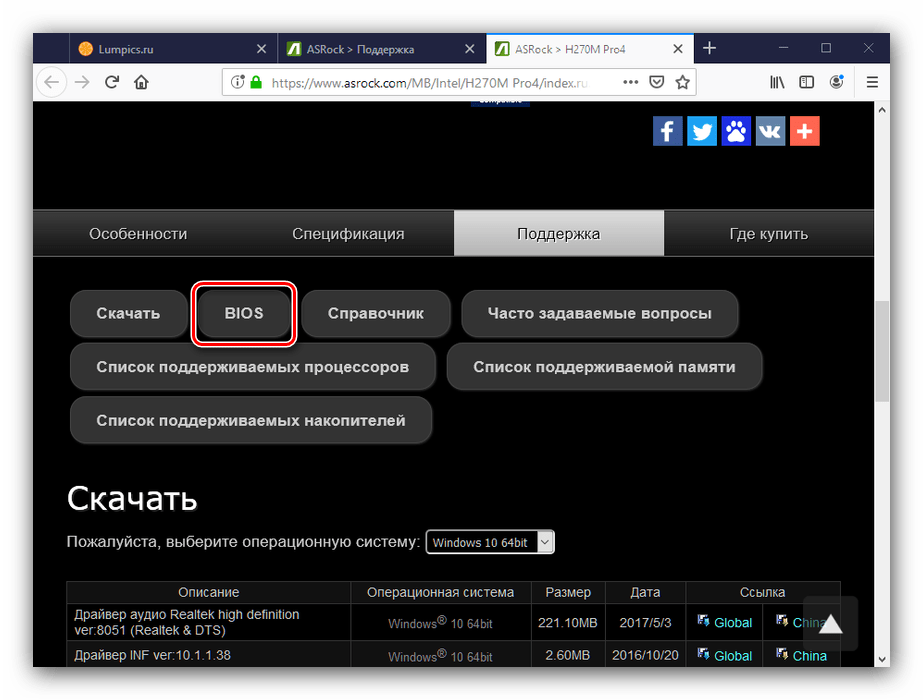Select the ASRock H270M Pro4 tab
Screen dimensions: 923x700
[590, 49]
